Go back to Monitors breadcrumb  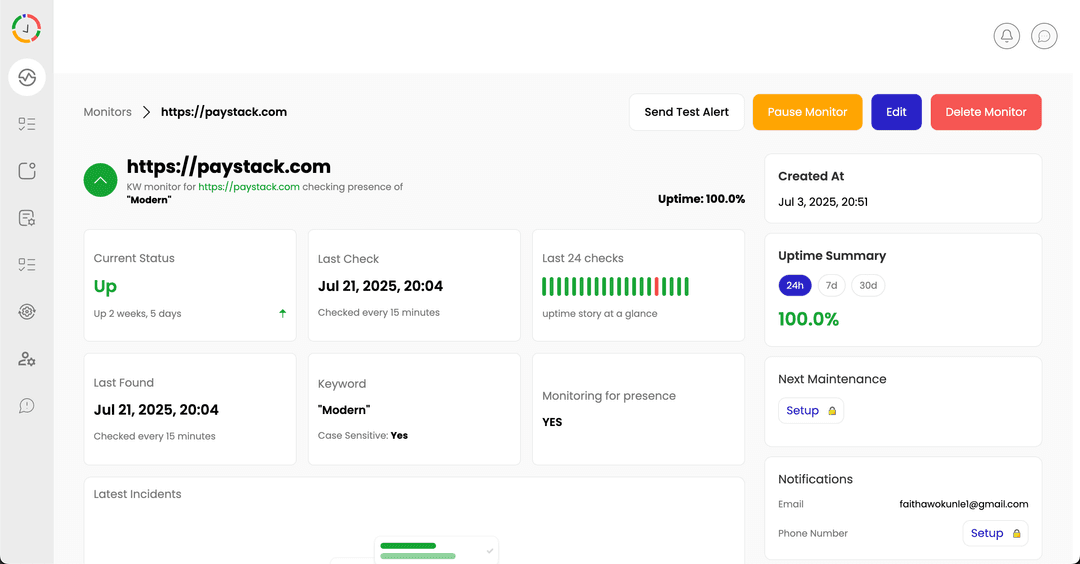(x=107, y=112)
